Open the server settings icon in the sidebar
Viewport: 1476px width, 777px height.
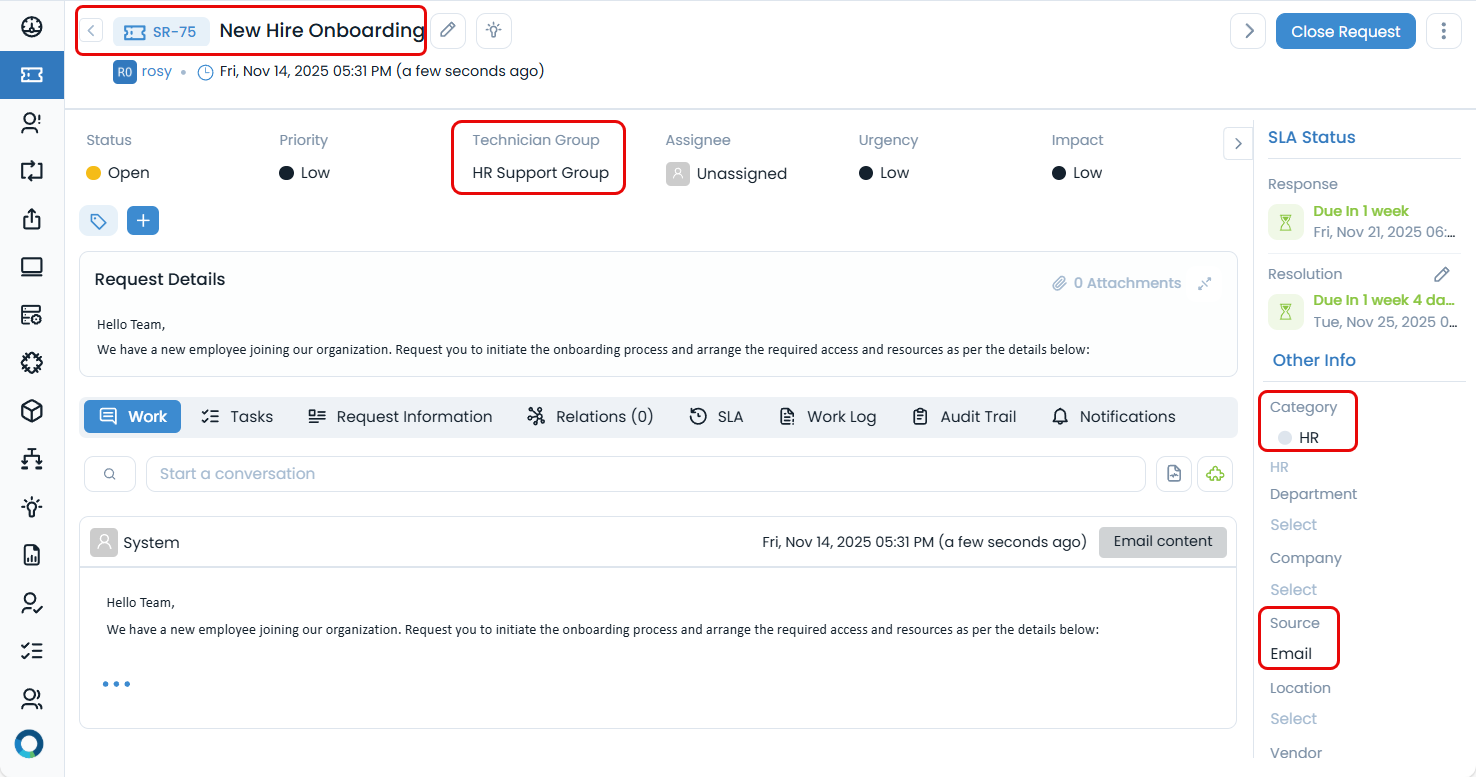pos(32,315)
